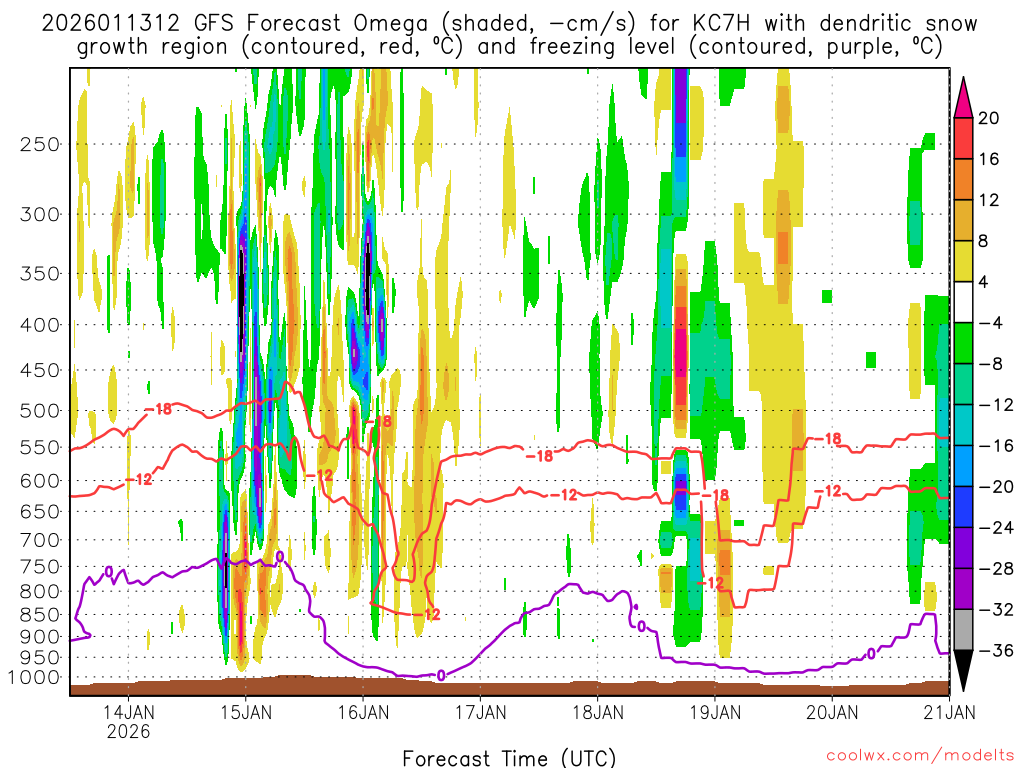Click the 700 pressure level label

40,540
